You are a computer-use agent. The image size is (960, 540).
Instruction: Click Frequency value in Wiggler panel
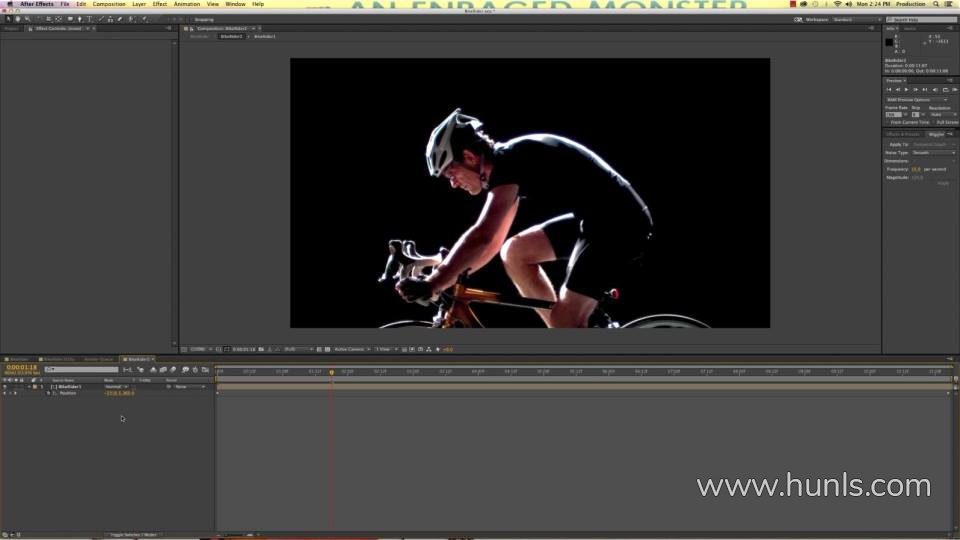(x=916, y=169)
